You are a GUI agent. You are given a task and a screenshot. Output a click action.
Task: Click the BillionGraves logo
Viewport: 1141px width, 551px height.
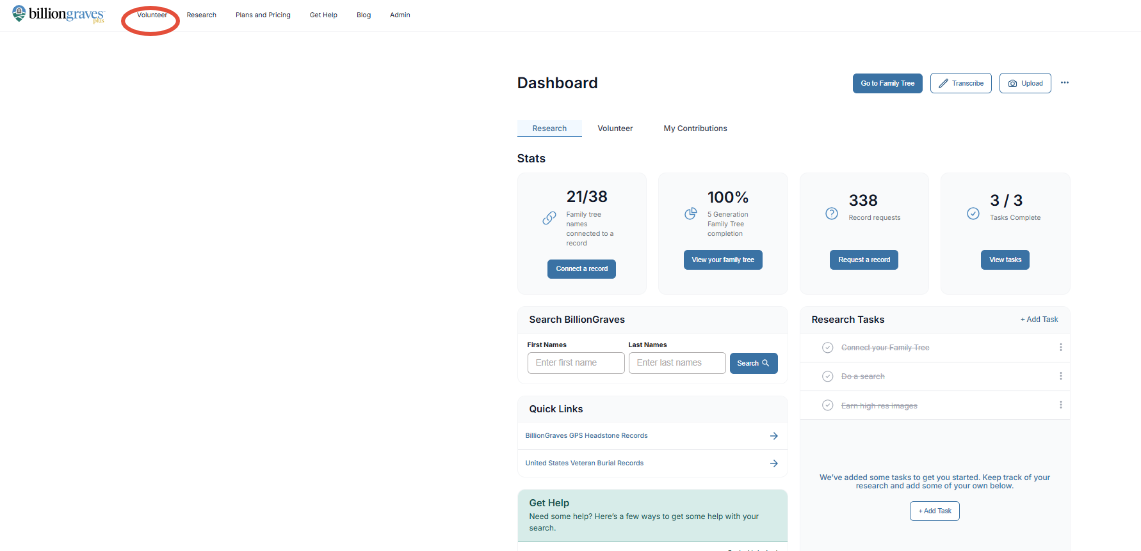pyautogui.click(x=58, y=15)
